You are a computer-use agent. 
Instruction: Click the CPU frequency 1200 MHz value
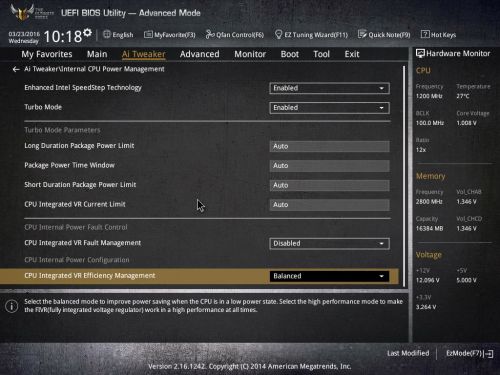(429, 96)
